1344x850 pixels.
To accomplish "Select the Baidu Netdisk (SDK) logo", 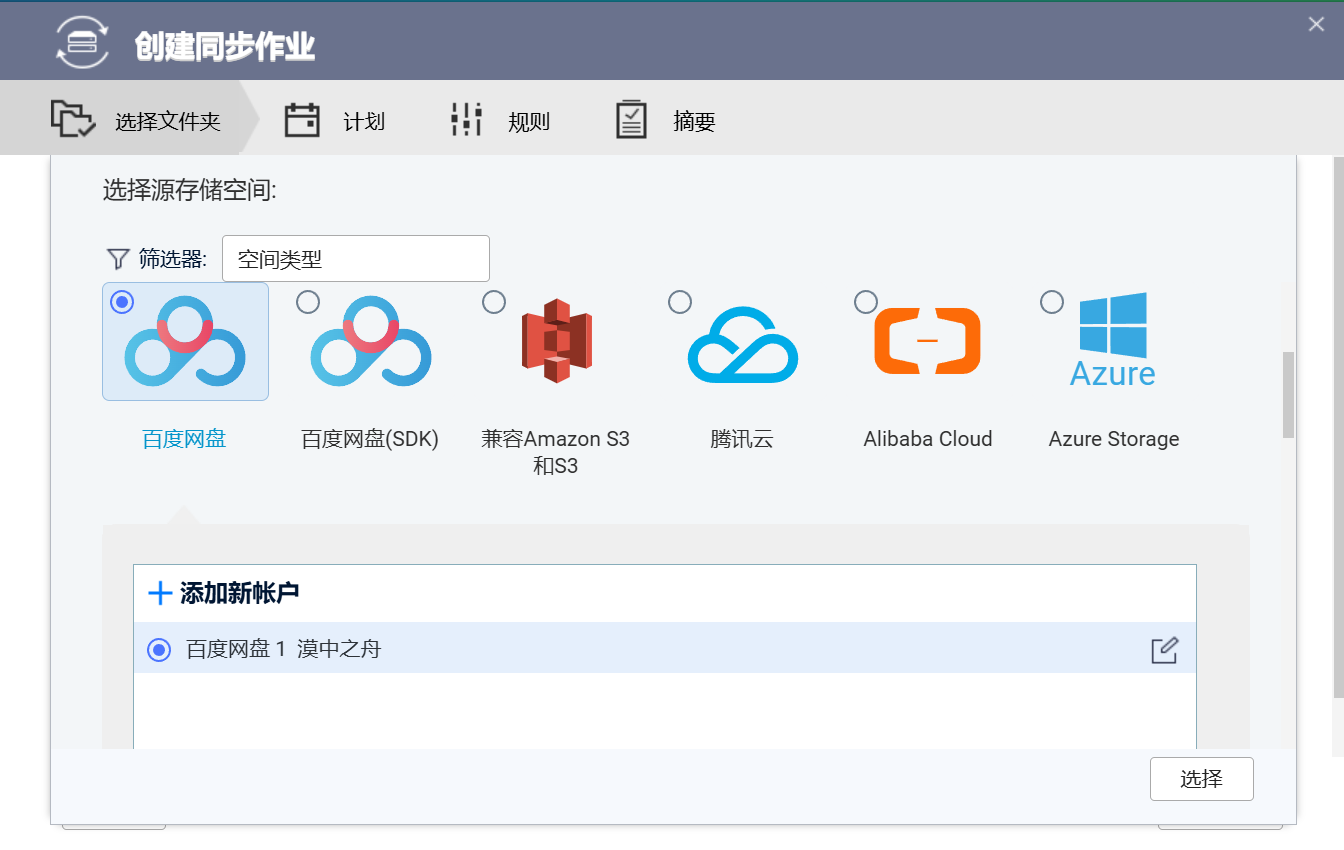I will [370, 342].
